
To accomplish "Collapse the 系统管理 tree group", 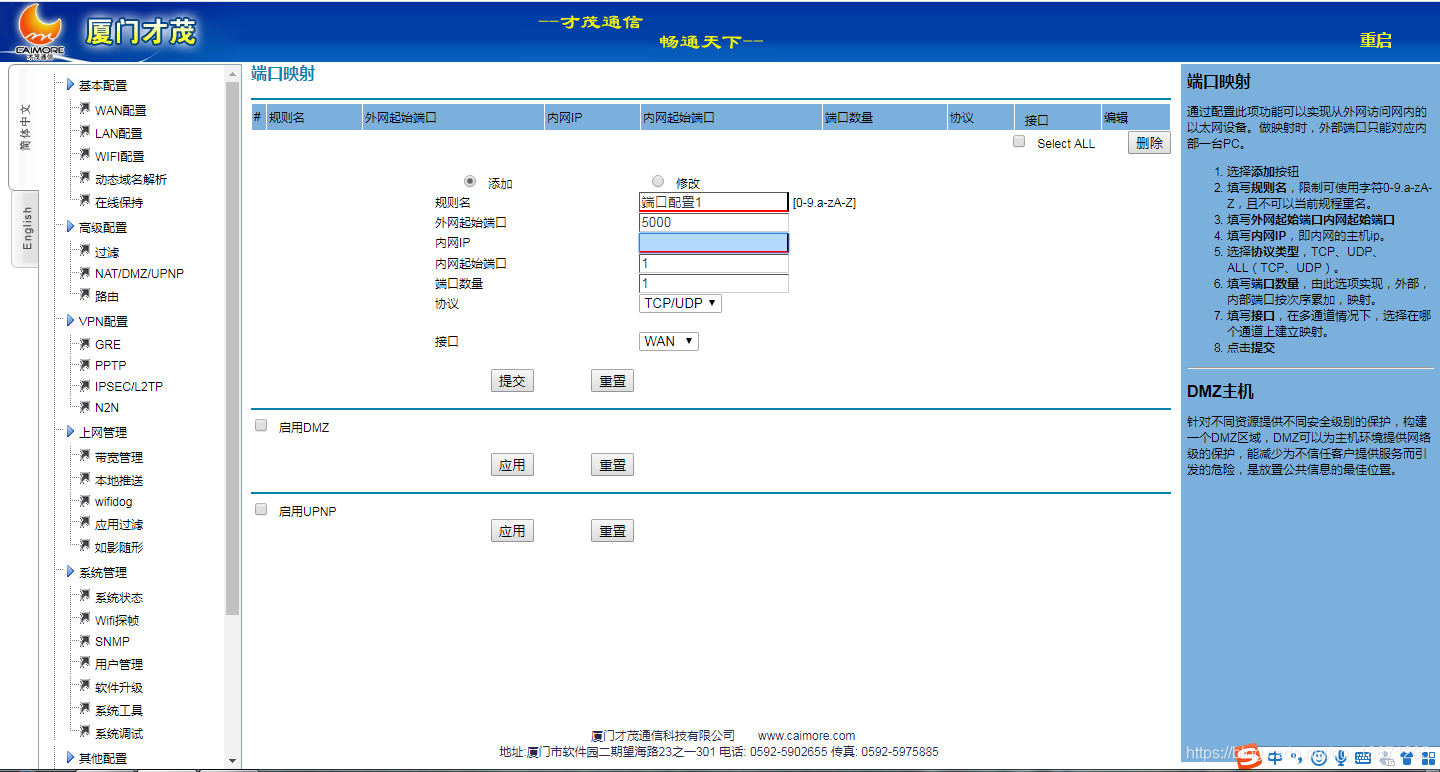I will [71, 572].
